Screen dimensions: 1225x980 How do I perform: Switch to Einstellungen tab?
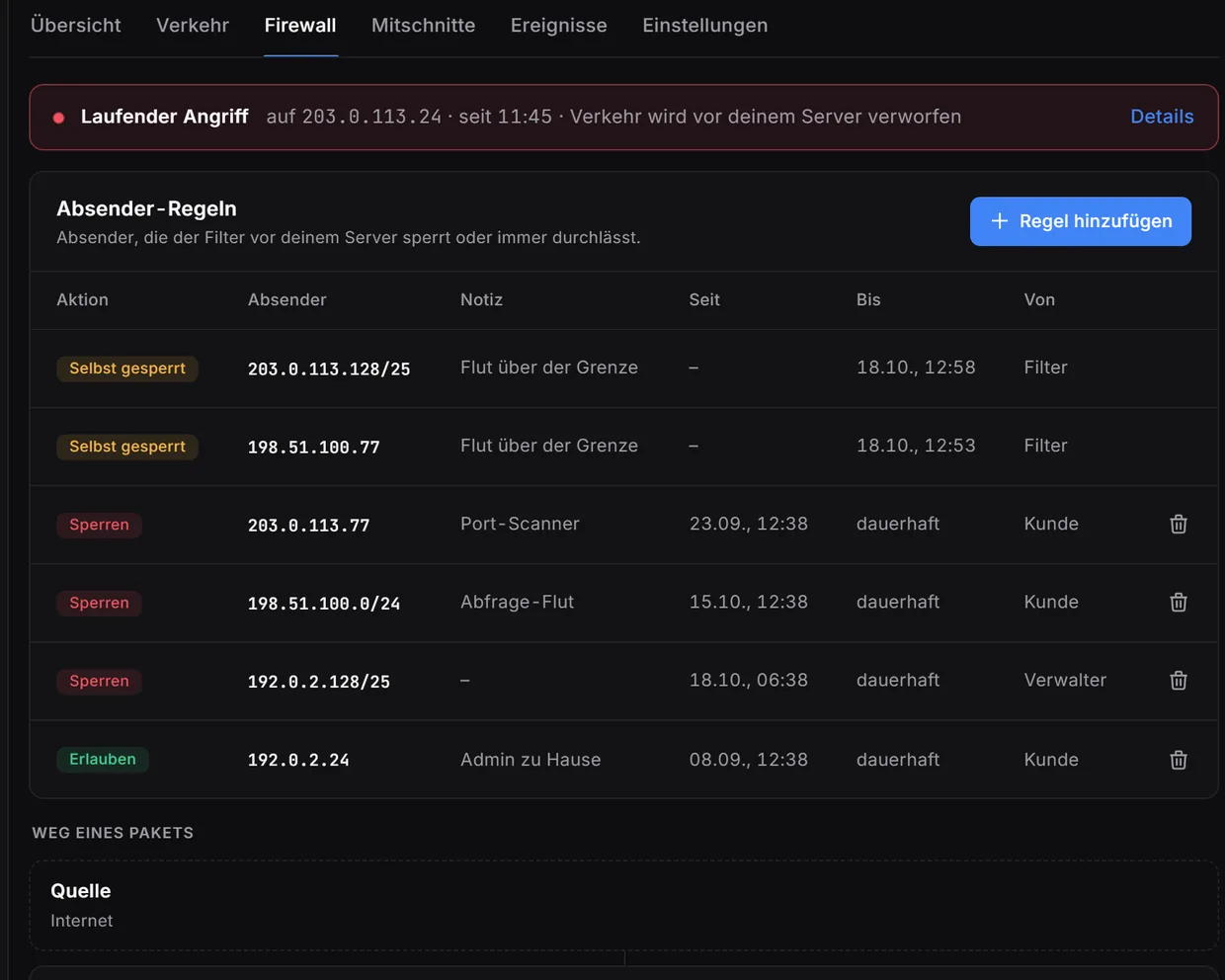click(x=704, y=26)
